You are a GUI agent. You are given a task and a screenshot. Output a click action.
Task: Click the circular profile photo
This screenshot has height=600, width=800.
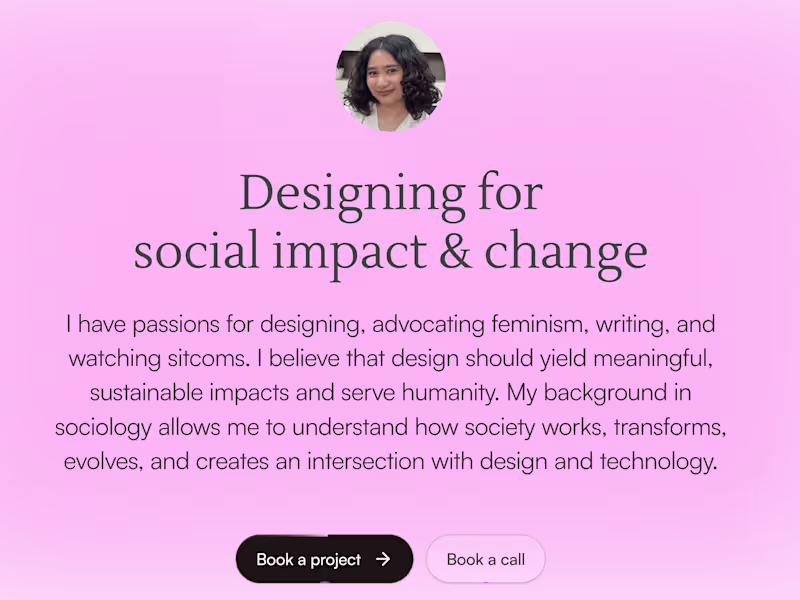[390, 78]
